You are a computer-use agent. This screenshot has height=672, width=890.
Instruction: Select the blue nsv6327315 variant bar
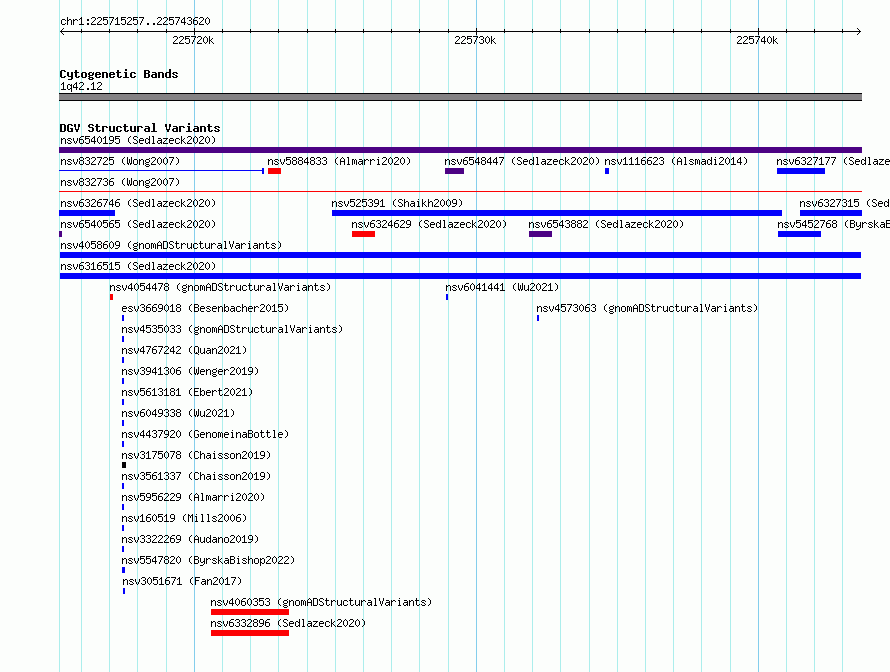click(831, 213)
